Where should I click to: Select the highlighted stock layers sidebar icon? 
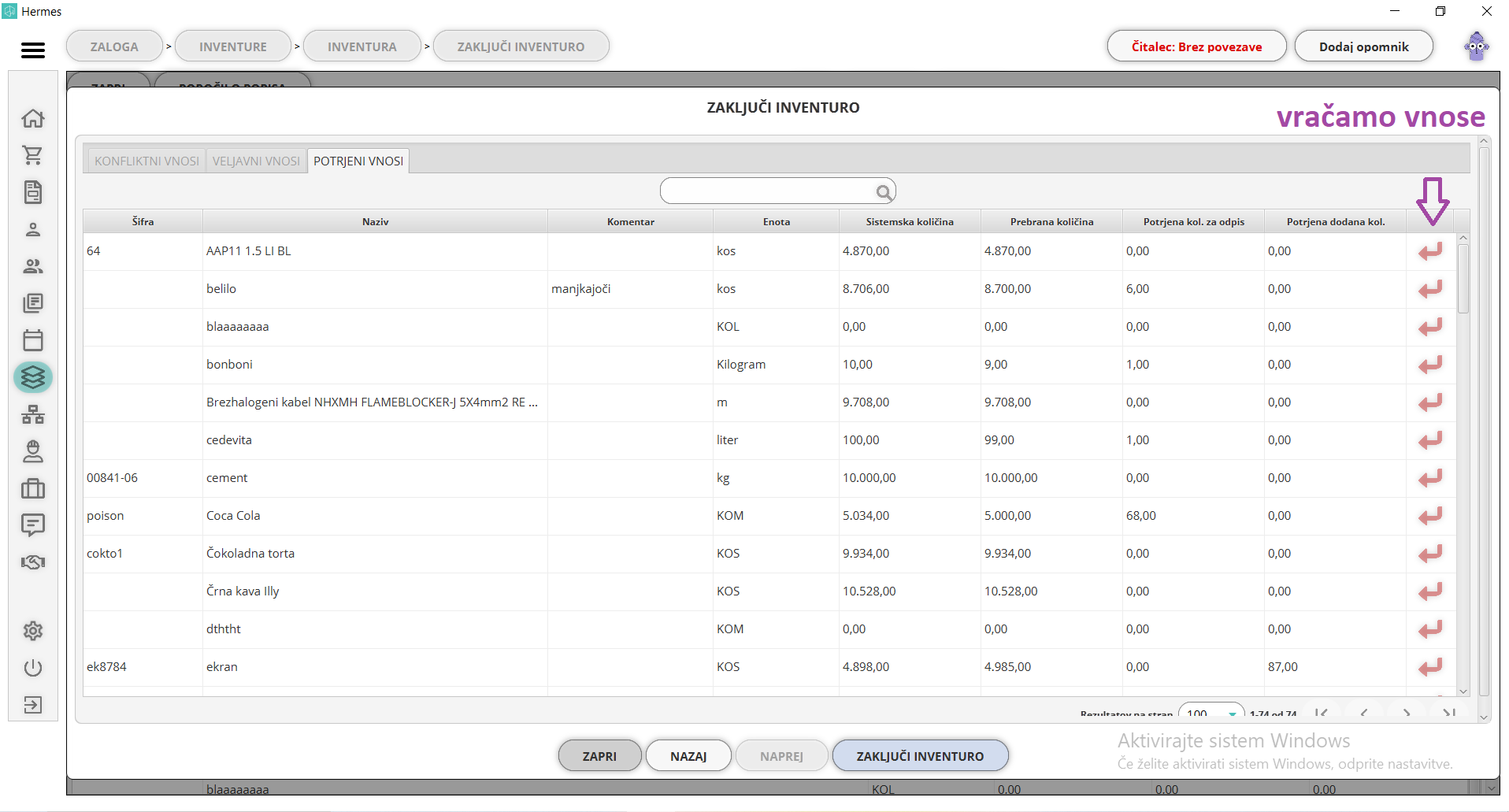(33, 377)
